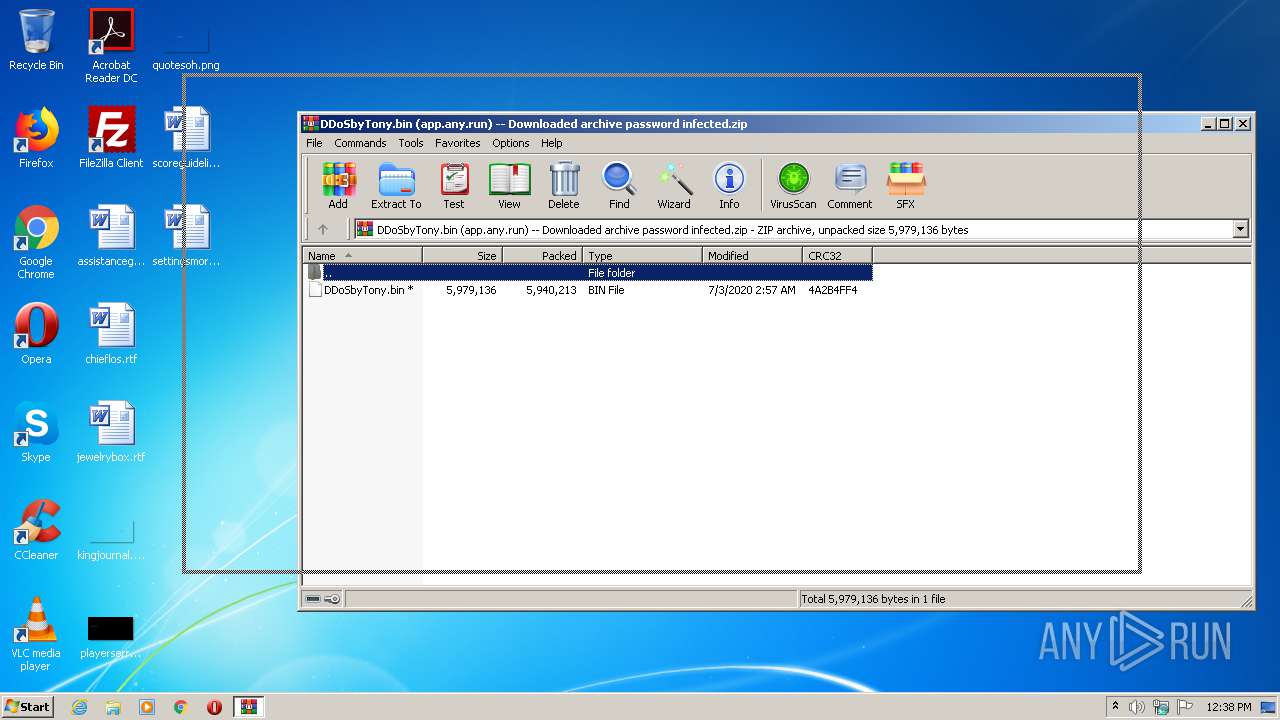Viewport: 1280px width, 720px height.
Task: Click the Opera taskbar icon
Action: (x=214, y=707)
